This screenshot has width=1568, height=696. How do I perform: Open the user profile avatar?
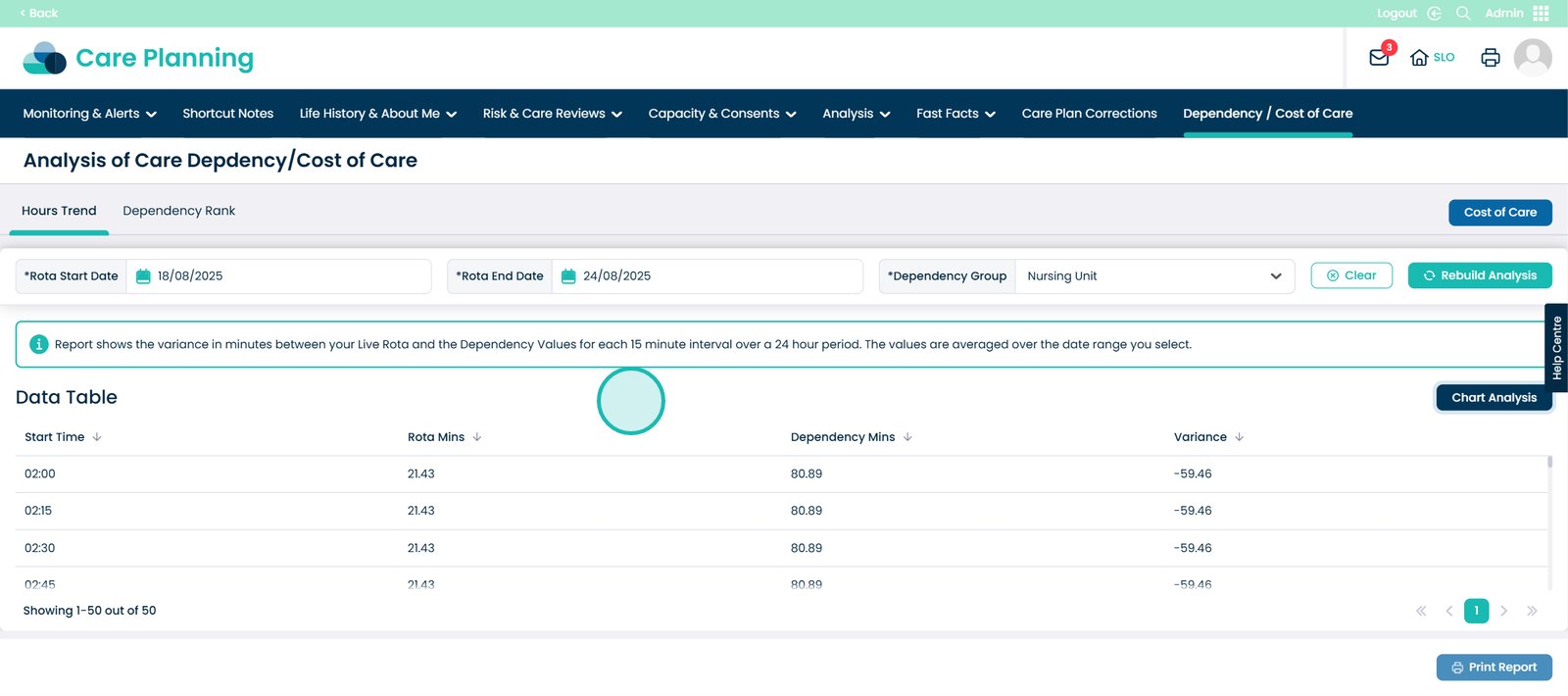[x=1532, y=58]
